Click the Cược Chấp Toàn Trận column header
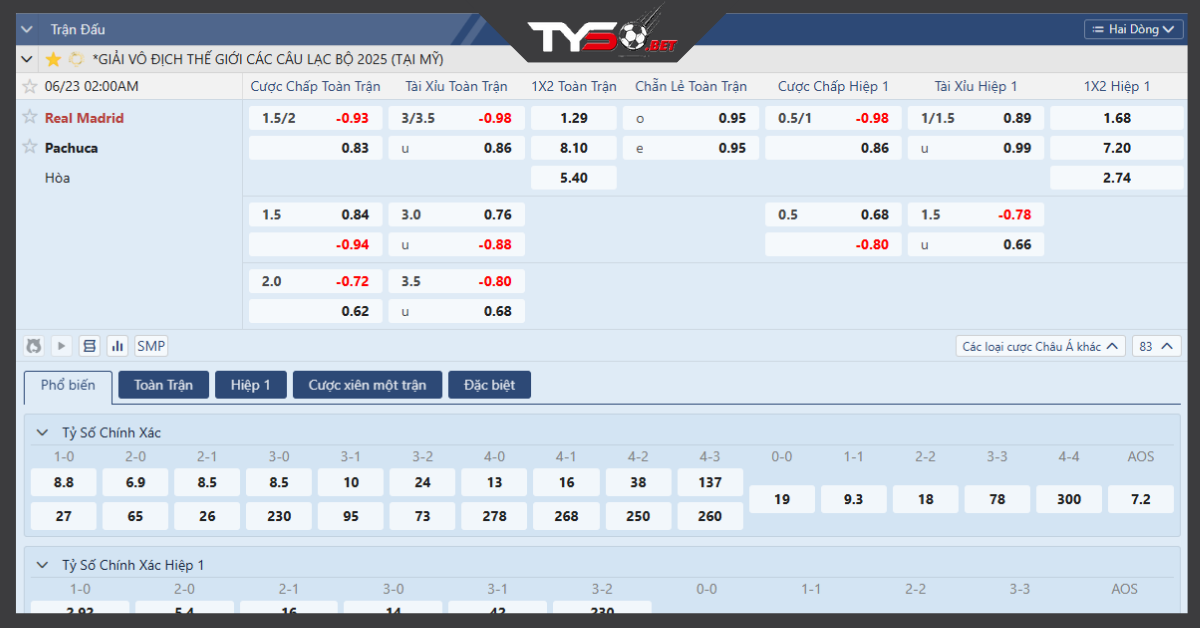This screenshot has width=1200, height=628. click(x=315, y=87)
